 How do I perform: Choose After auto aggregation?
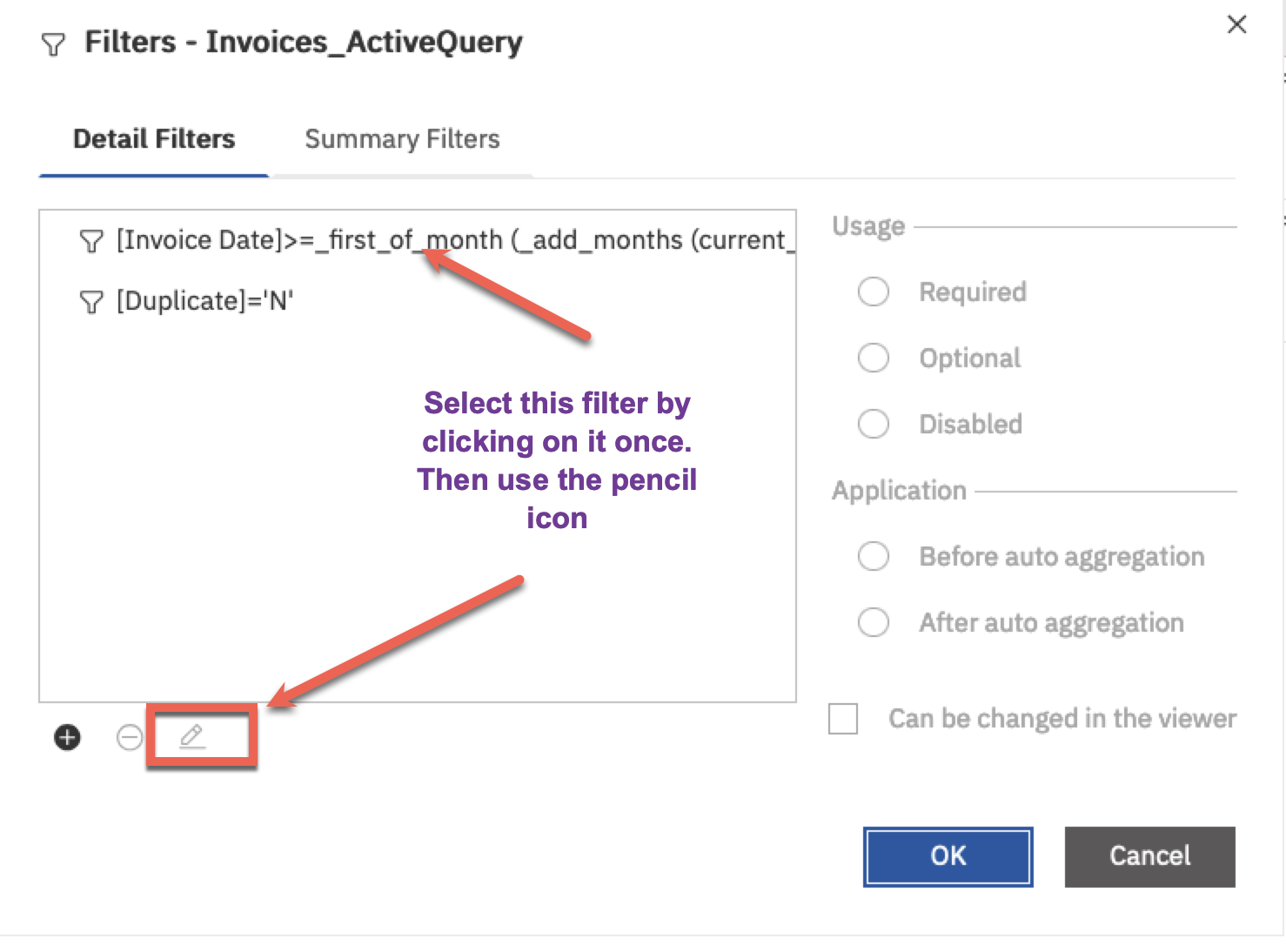point(874,622)
